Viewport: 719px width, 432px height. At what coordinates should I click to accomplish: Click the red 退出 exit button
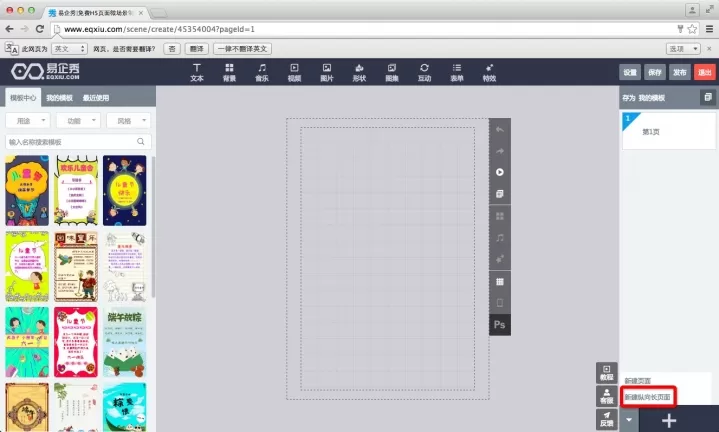[x=705, y=72]
